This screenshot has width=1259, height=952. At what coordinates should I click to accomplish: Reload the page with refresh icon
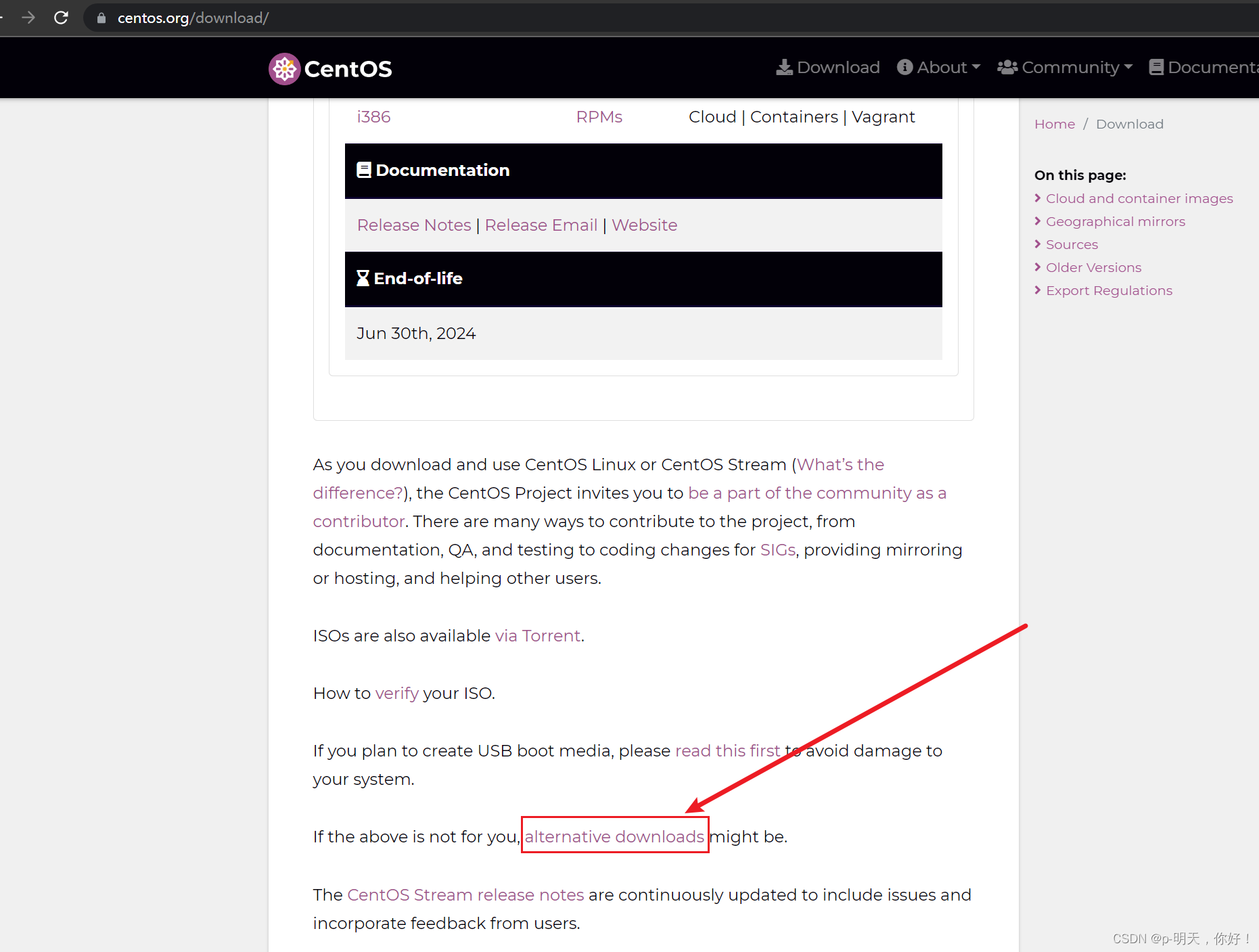(x=61, y=18)
